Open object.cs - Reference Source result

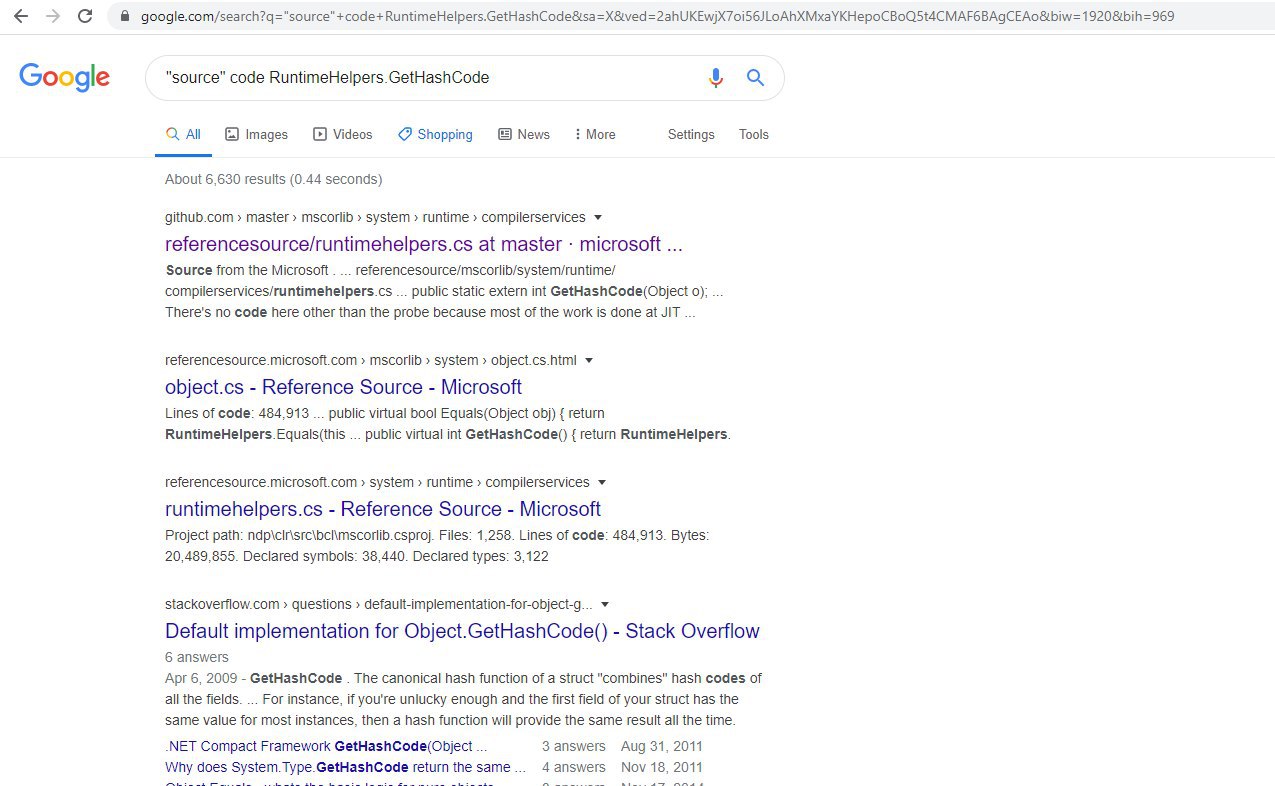point(343,387)
